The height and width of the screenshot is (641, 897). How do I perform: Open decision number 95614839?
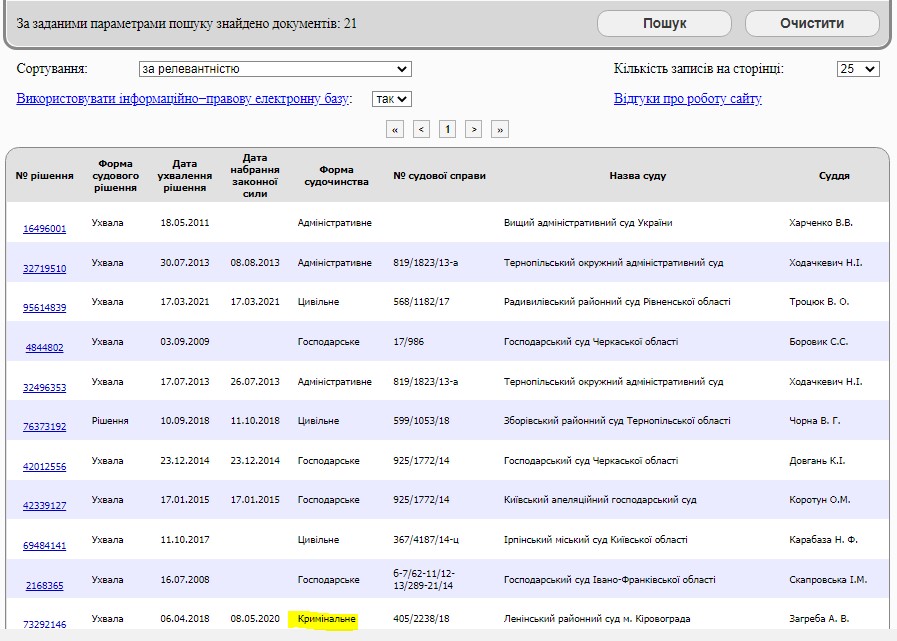[x=44, y=308]
